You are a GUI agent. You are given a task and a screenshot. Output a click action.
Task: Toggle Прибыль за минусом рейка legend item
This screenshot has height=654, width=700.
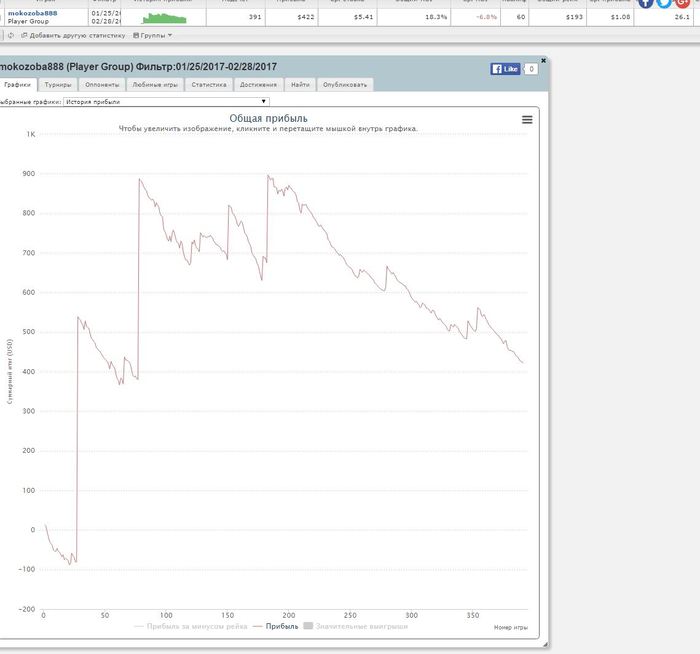click(191, 626)
